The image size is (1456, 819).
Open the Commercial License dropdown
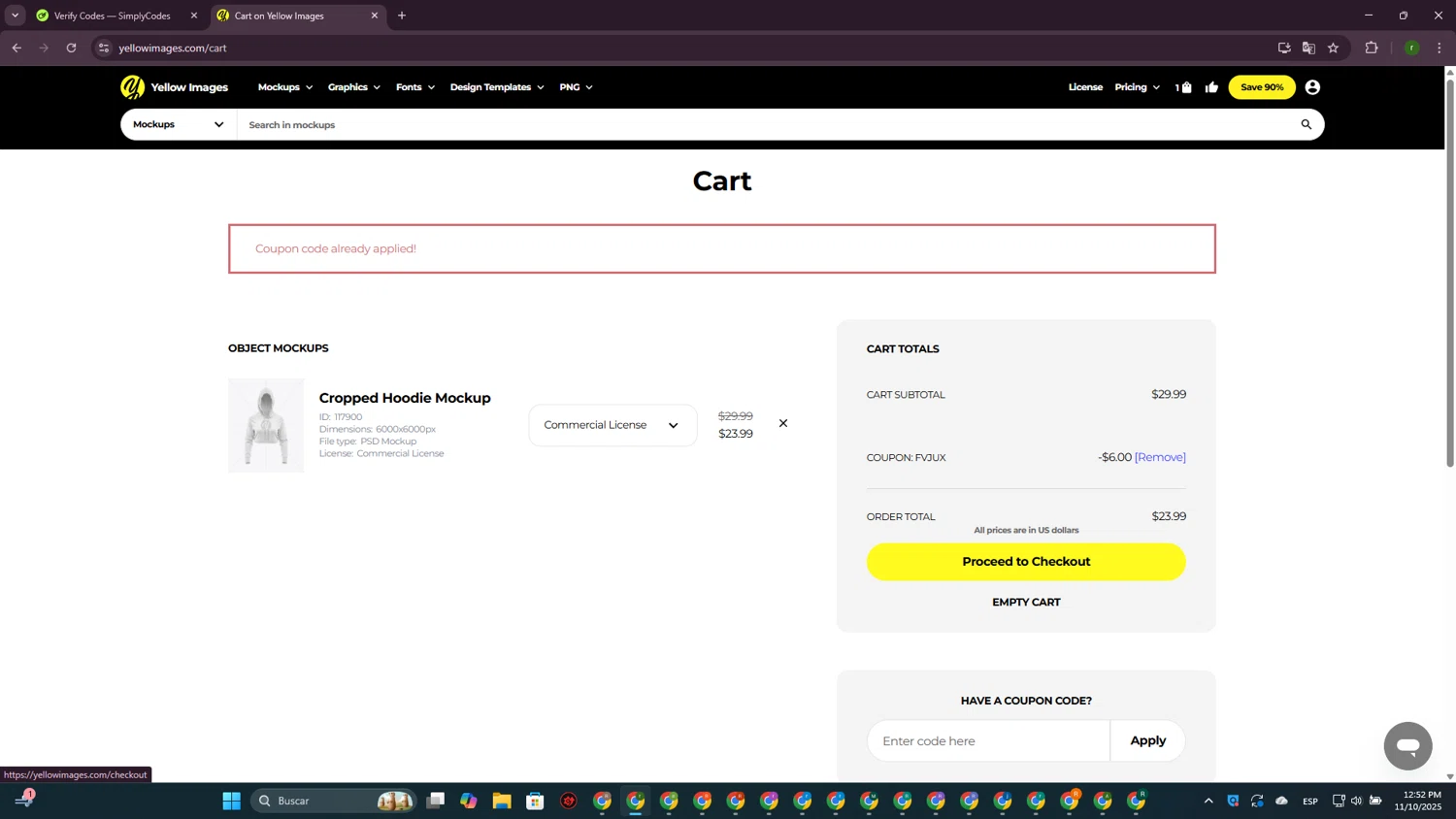coord(612,425)
